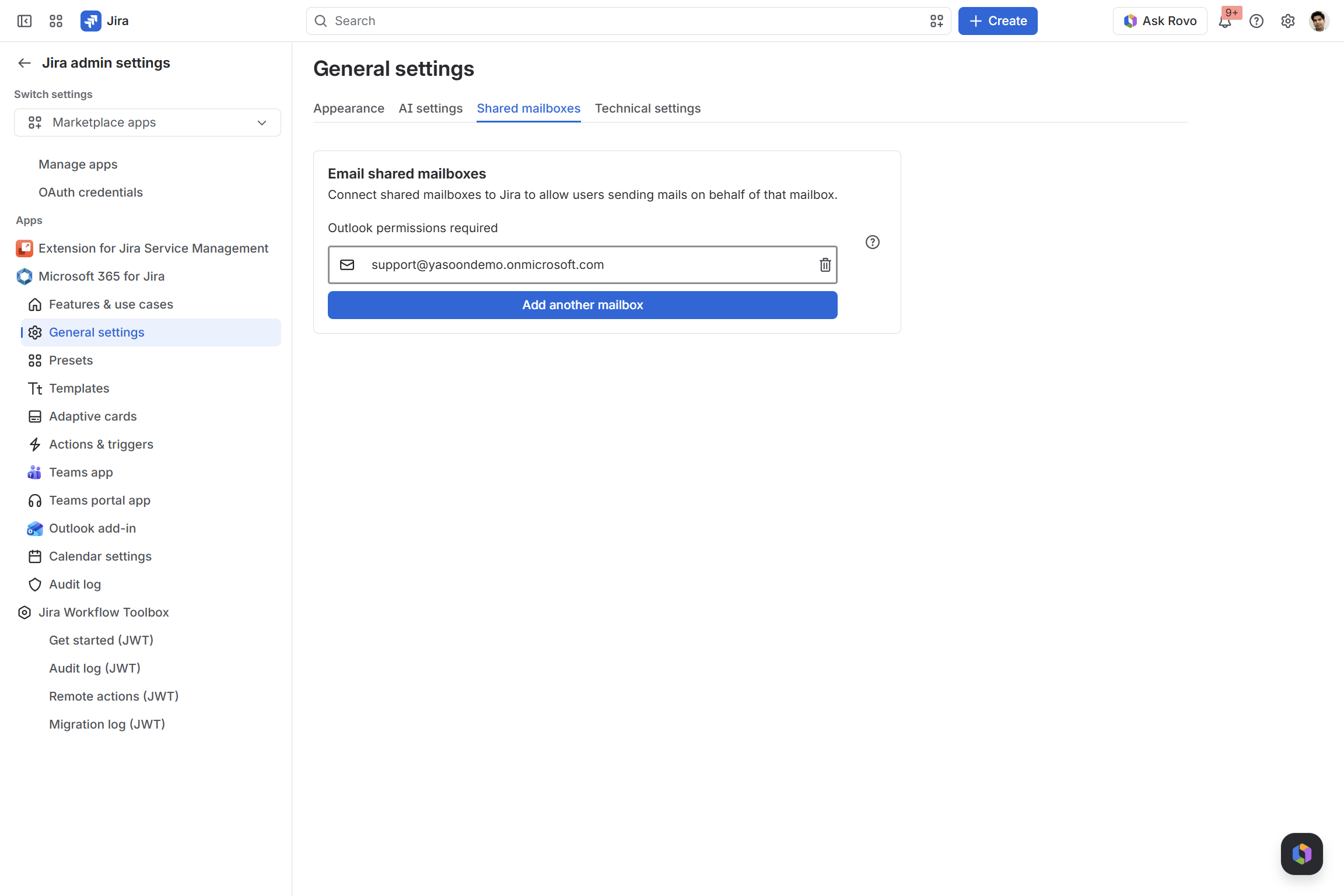
Task: Open Audit log (JWT)
Action: tap(94, 668)
